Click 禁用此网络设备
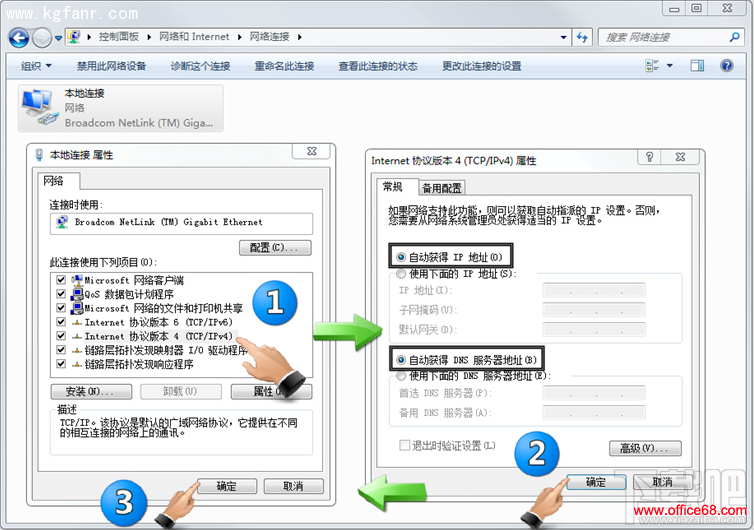This screenshot has height=530, width=754. tap(111, 66)
